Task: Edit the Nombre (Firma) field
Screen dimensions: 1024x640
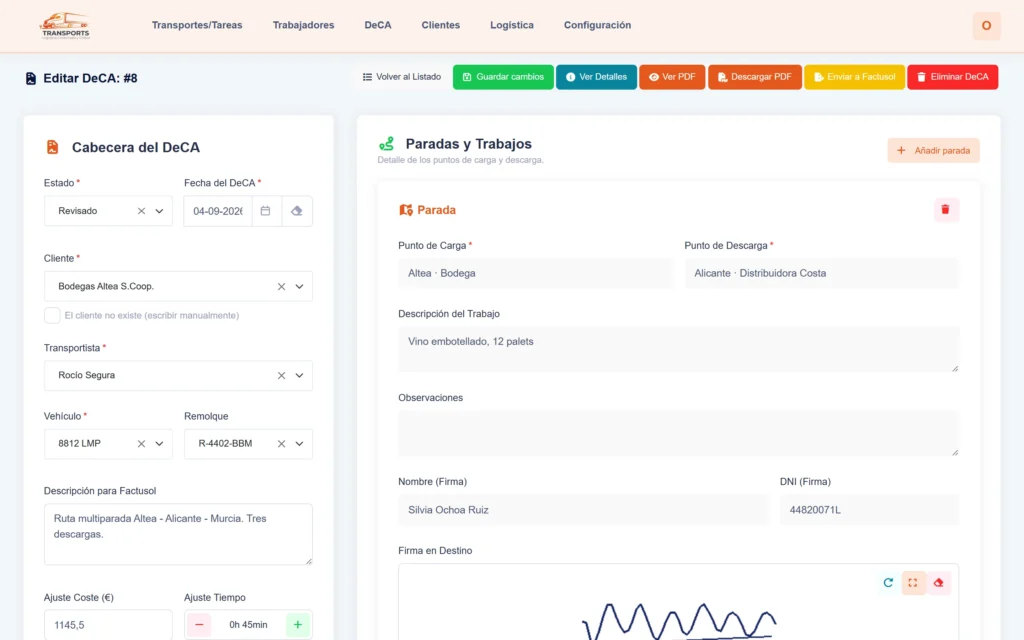Action: tap(584, 510)
